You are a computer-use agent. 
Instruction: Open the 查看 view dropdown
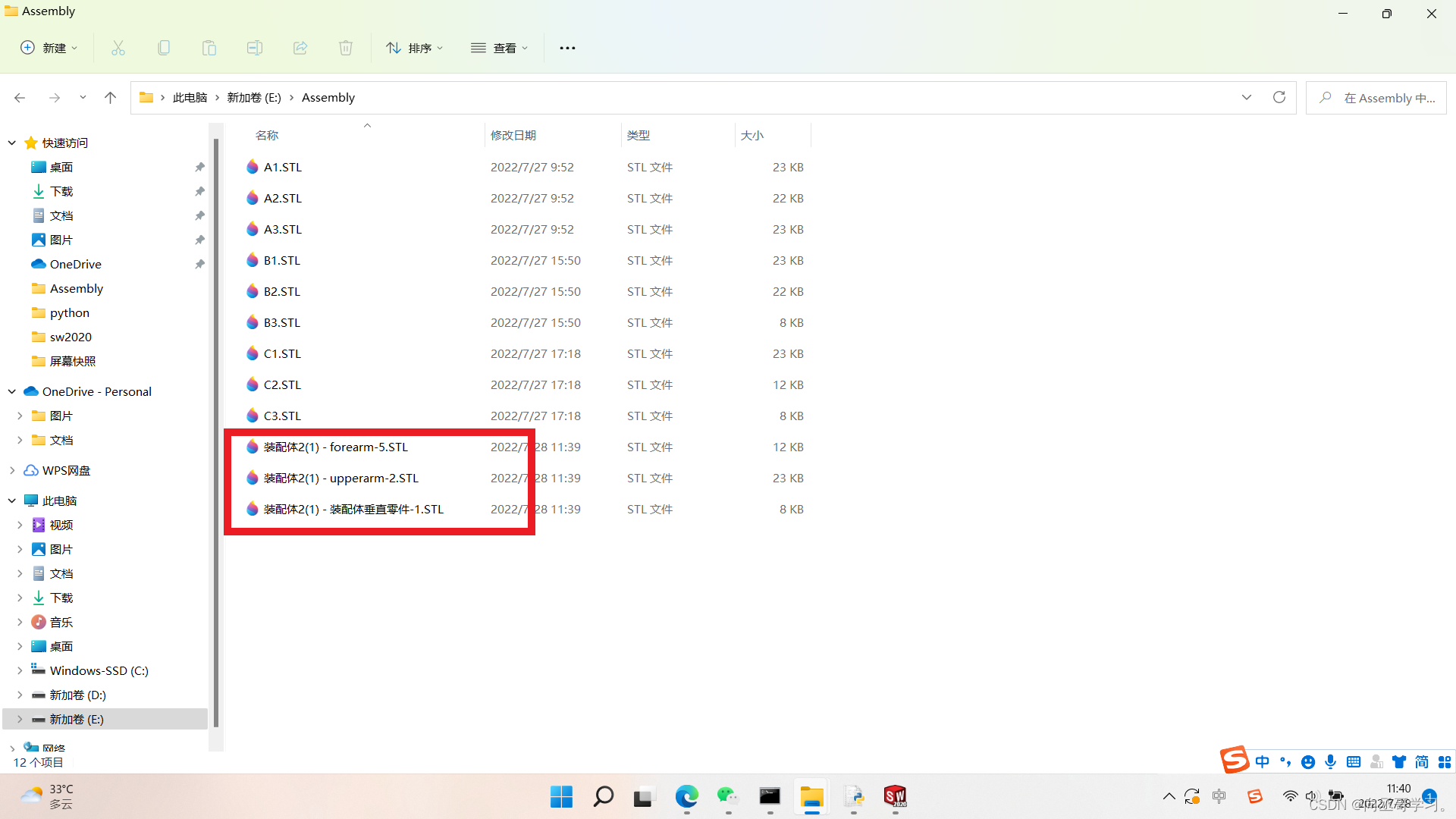499,48
